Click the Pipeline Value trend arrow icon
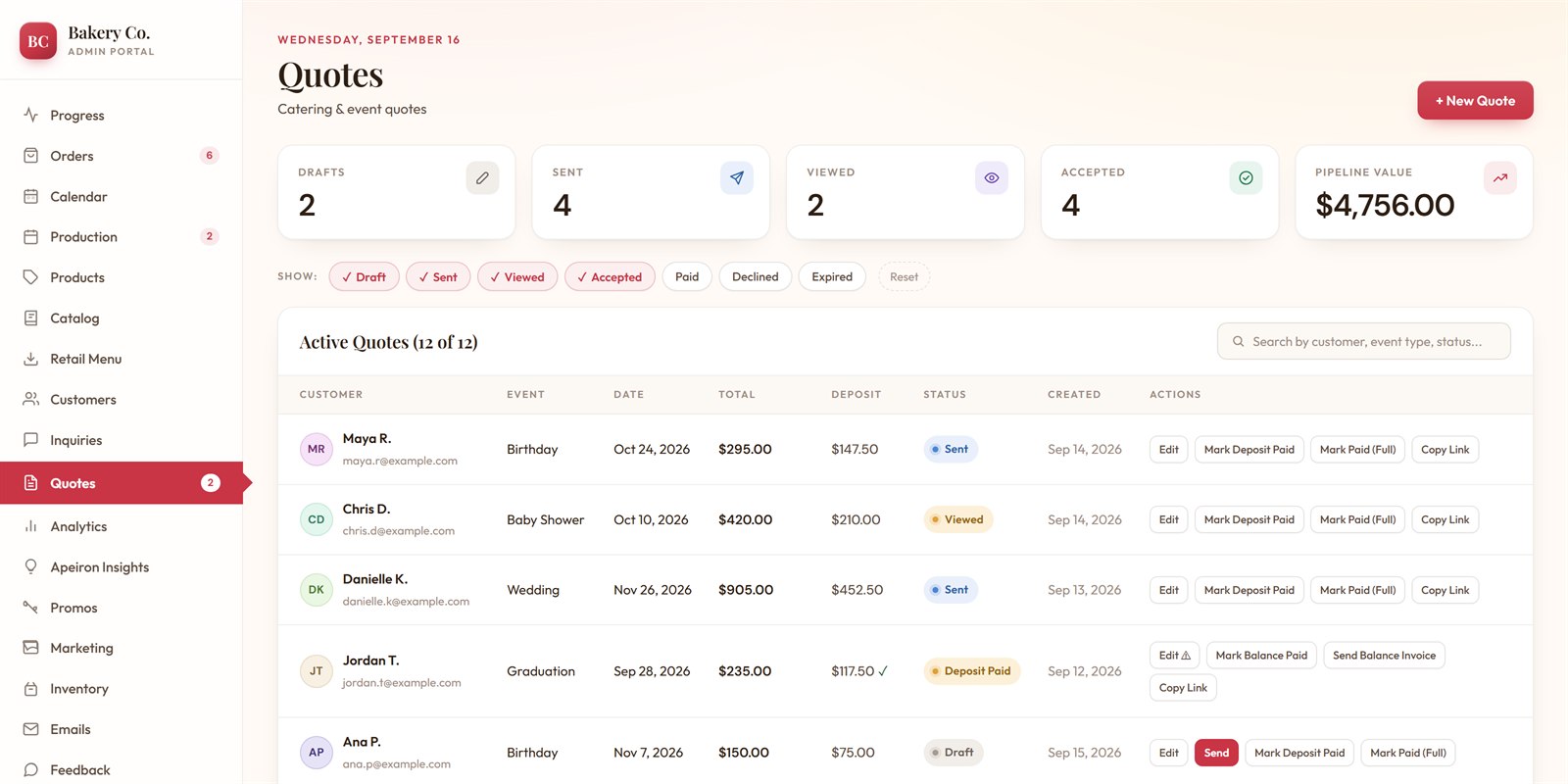The image size is (1568, 784). click(1500, 177)
